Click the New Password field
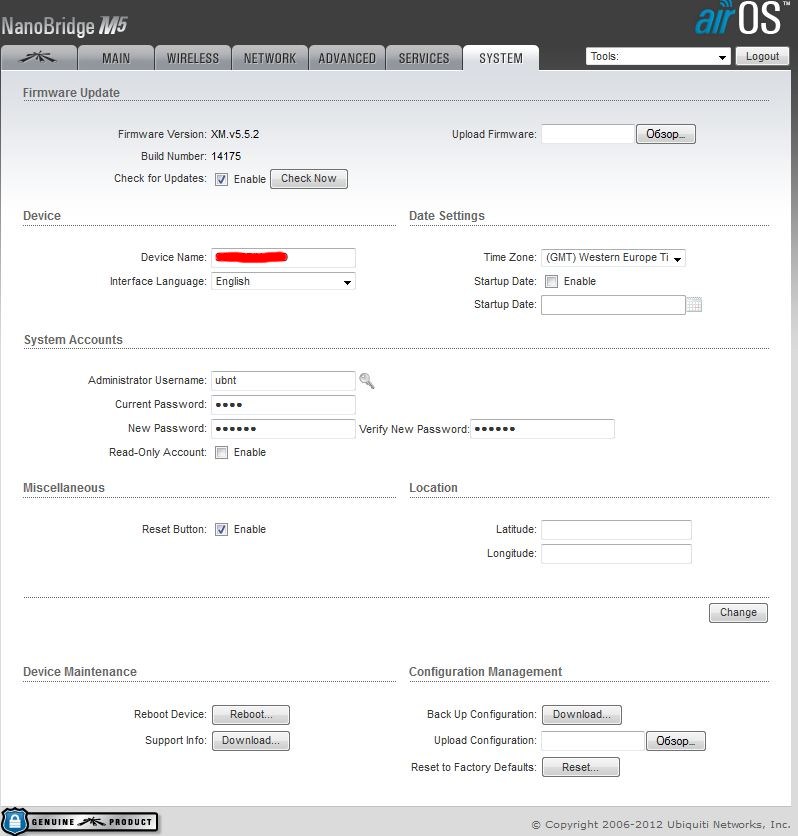 (283, 429)
